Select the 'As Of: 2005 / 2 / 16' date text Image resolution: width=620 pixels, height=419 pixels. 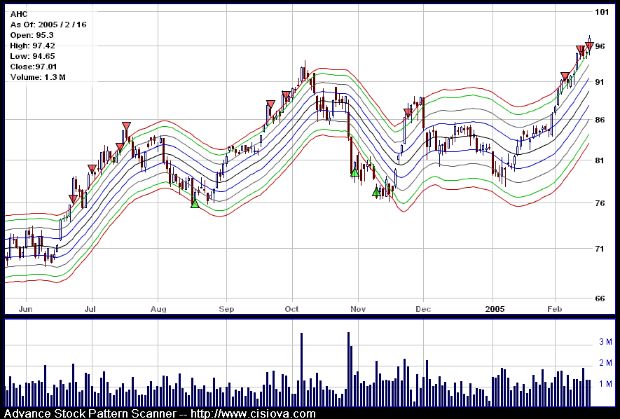[48, 25]
